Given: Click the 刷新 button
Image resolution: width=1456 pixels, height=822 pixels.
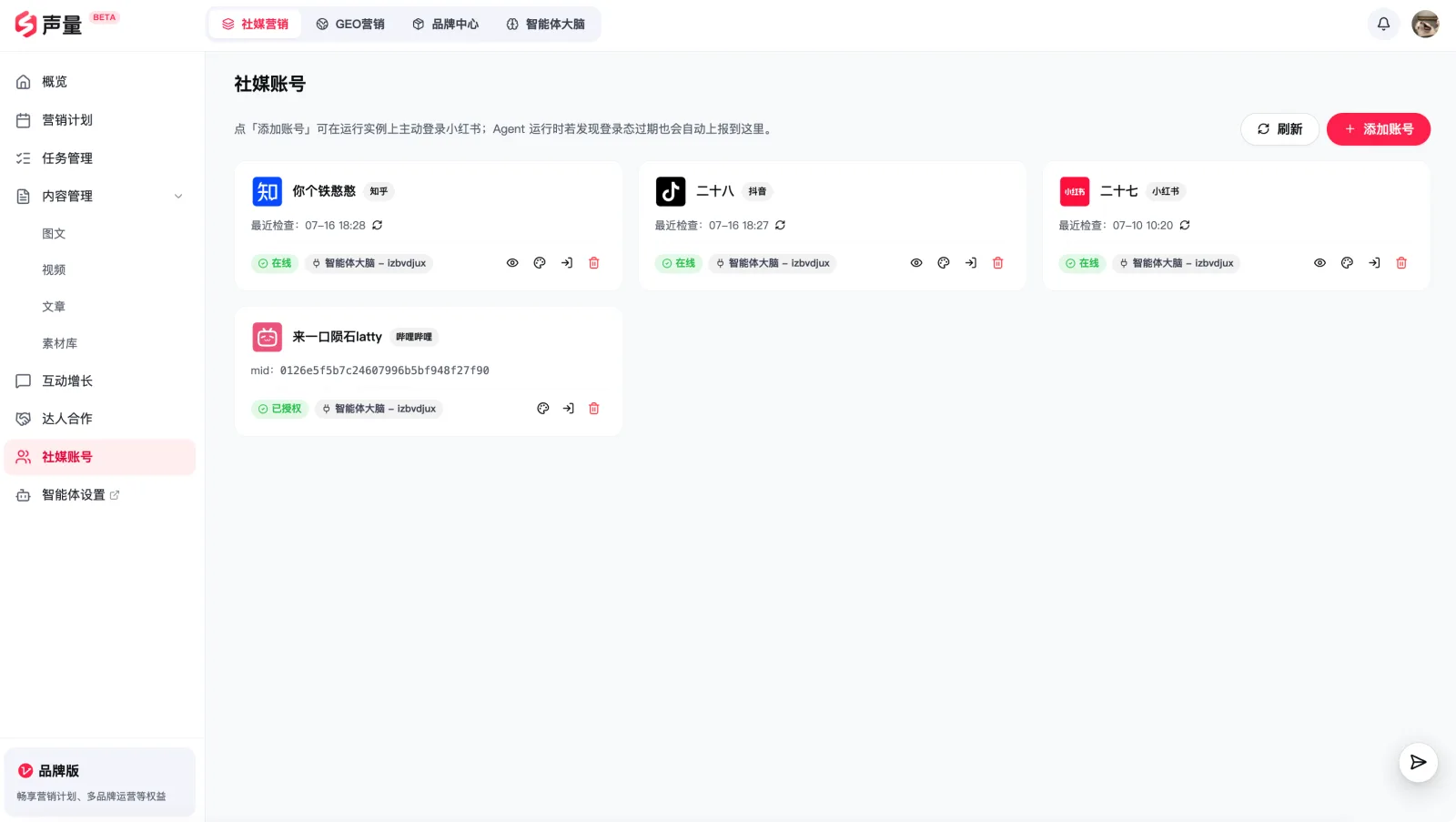Looking at the screenshot, I should click(1279, 129).
